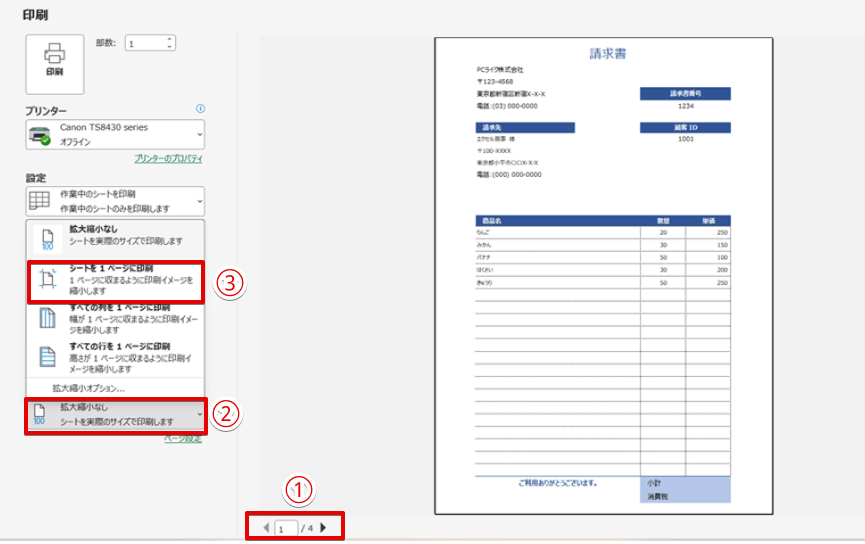The height and width of the screenshot is (544, 865).
Task: Decrease the number of copies (部数)
Action: tap(170, 47)
